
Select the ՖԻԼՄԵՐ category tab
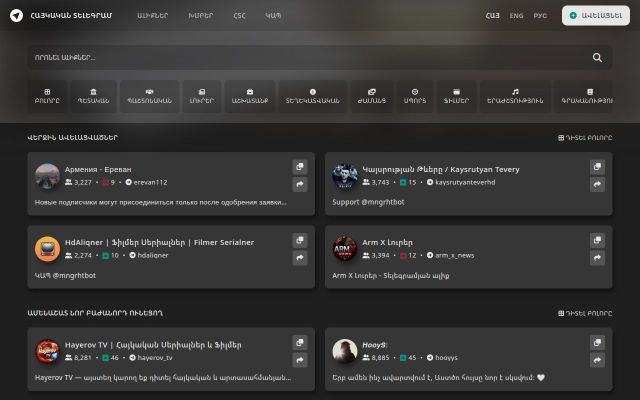456,96
